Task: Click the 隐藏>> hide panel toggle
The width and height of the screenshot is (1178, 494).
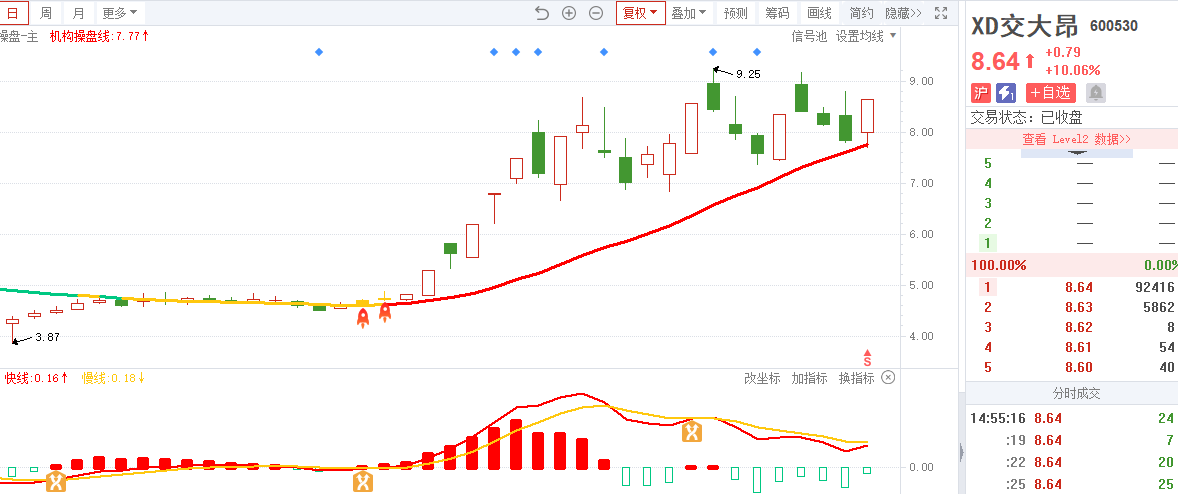Action: pos(903,13)
